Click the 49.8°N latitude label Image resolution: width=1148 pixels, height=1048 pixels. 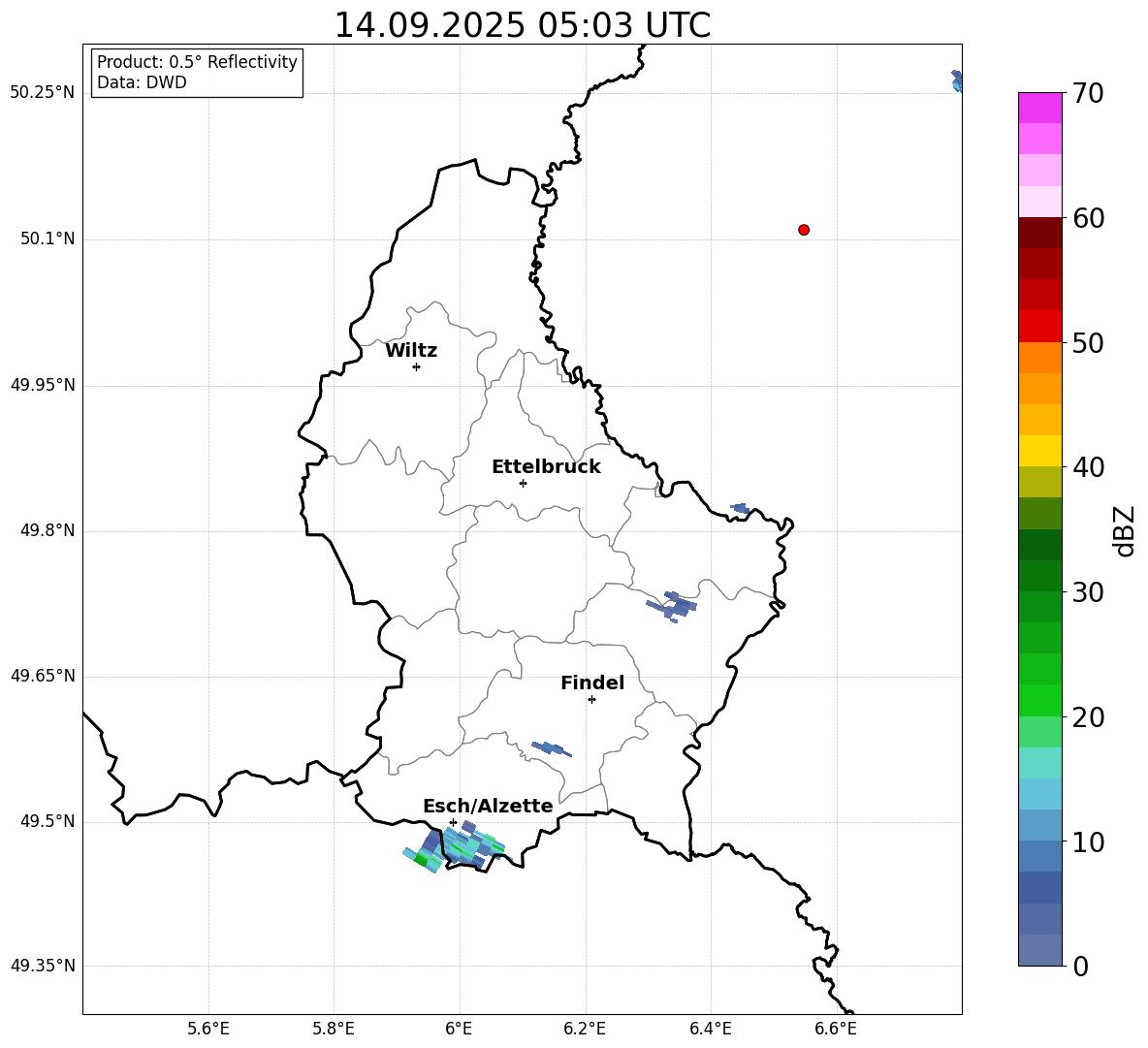(x=47, y=530)
